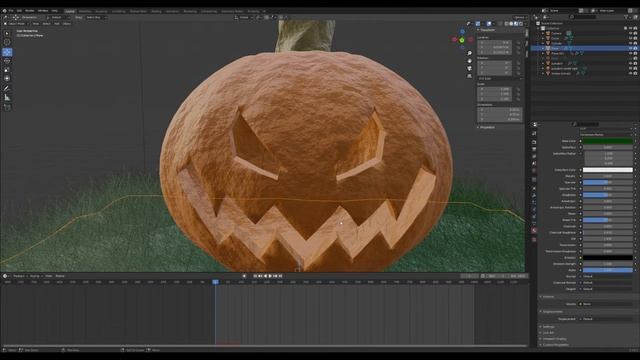Open the active Material properties tab icon

click(x=534, y=230)
